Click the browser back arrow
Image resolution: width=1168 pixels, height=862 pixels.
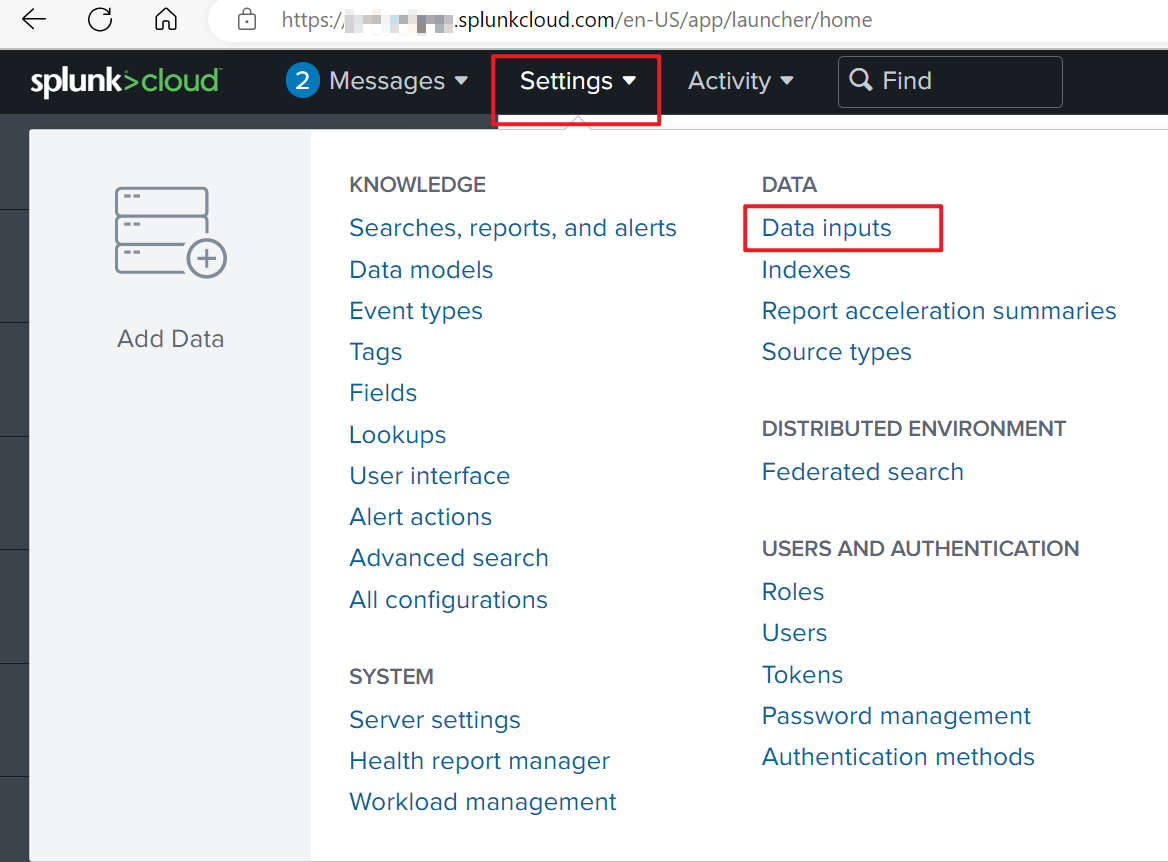click(x=33, y=19)
